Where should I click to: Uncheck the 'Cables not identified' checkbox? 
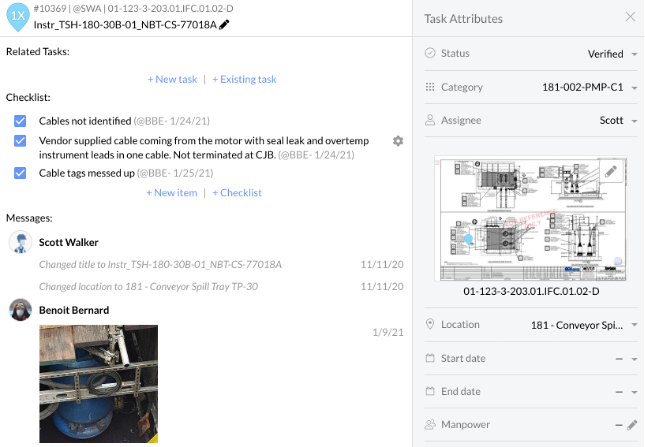click(20, 121)
